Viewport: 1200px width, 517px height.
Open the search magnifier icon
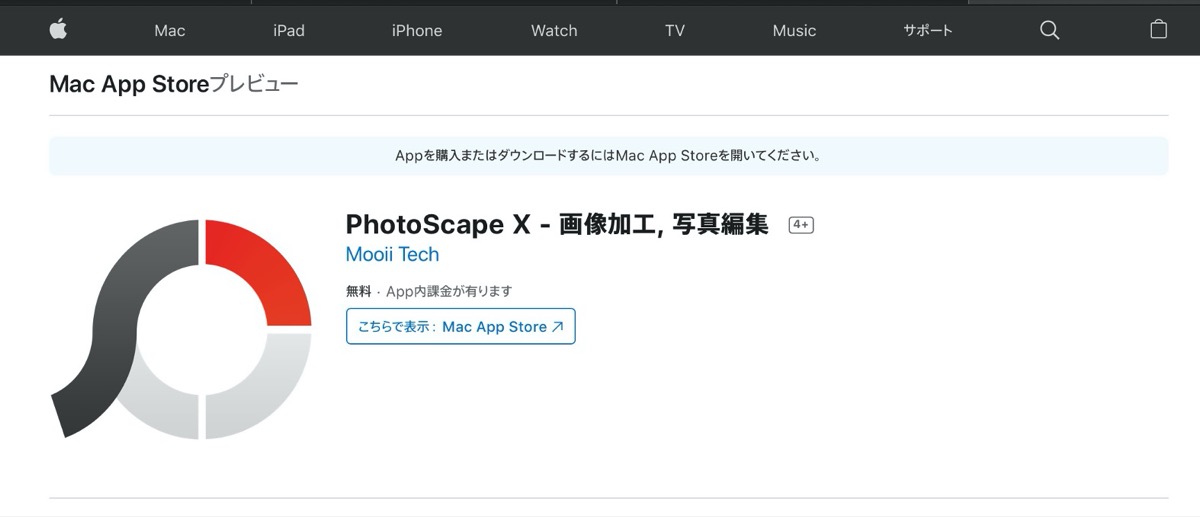(1049, 30)
